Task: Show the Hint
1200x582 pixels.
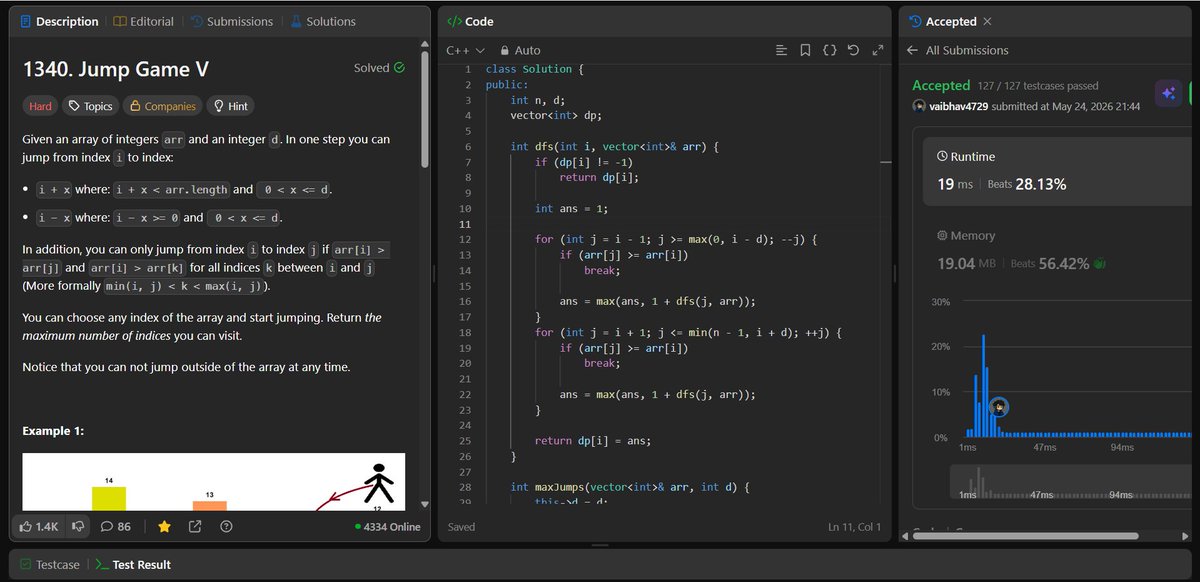Action: point(230,106)
